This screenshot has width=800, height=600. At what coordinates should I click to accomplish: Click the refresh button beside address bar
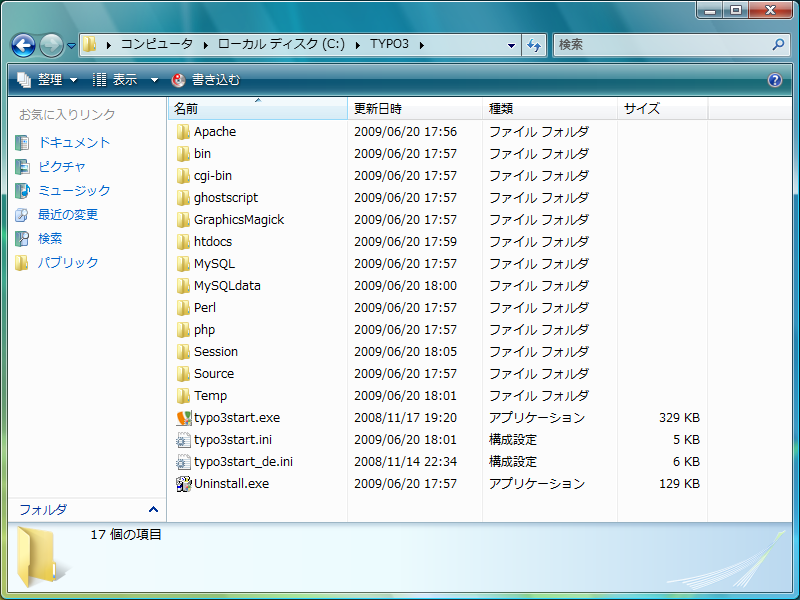[534, 45]
